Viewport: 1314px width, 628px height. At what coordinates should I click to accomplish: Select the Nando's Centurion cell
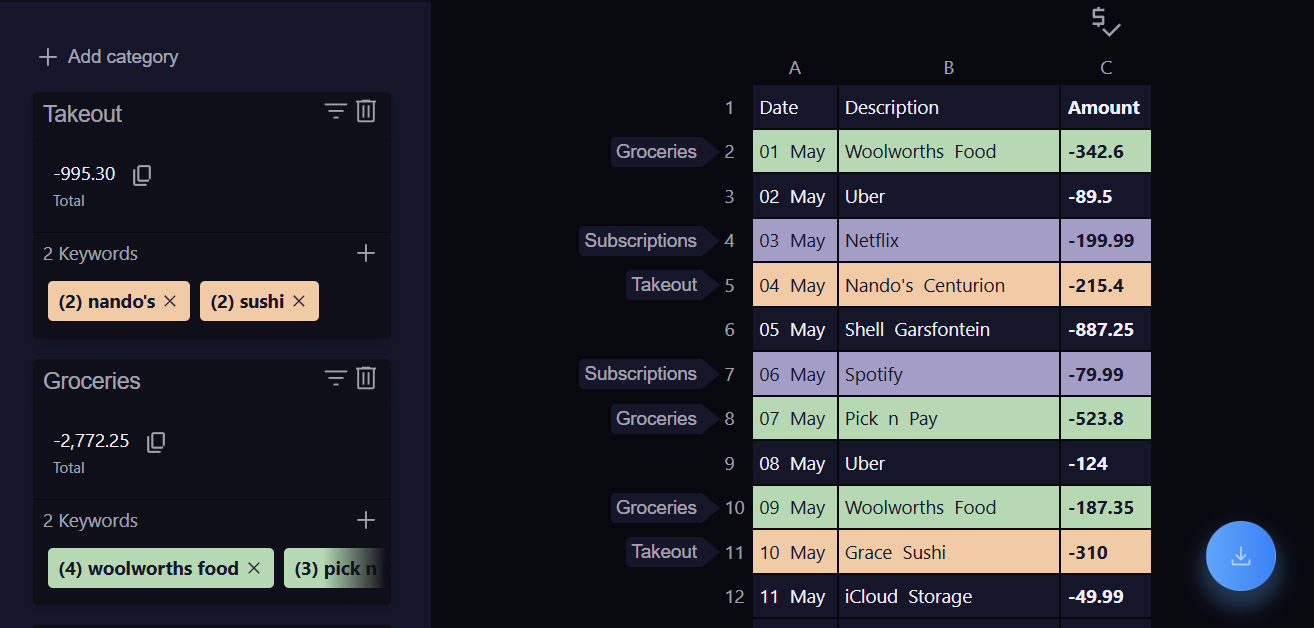(949, 285)
